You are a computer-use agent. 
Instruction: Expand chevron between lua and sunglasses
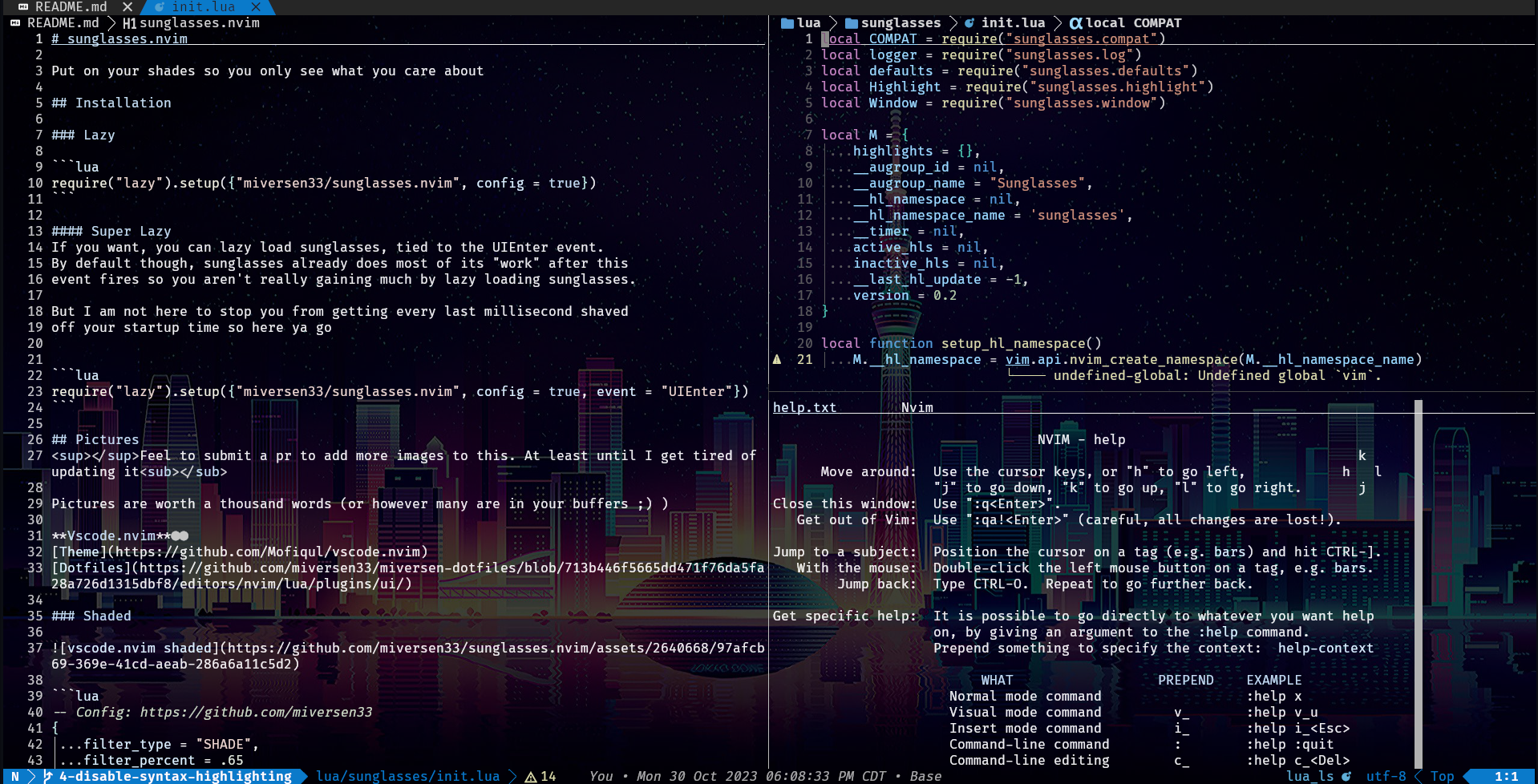pyautogui.click(x=833, y=22)
